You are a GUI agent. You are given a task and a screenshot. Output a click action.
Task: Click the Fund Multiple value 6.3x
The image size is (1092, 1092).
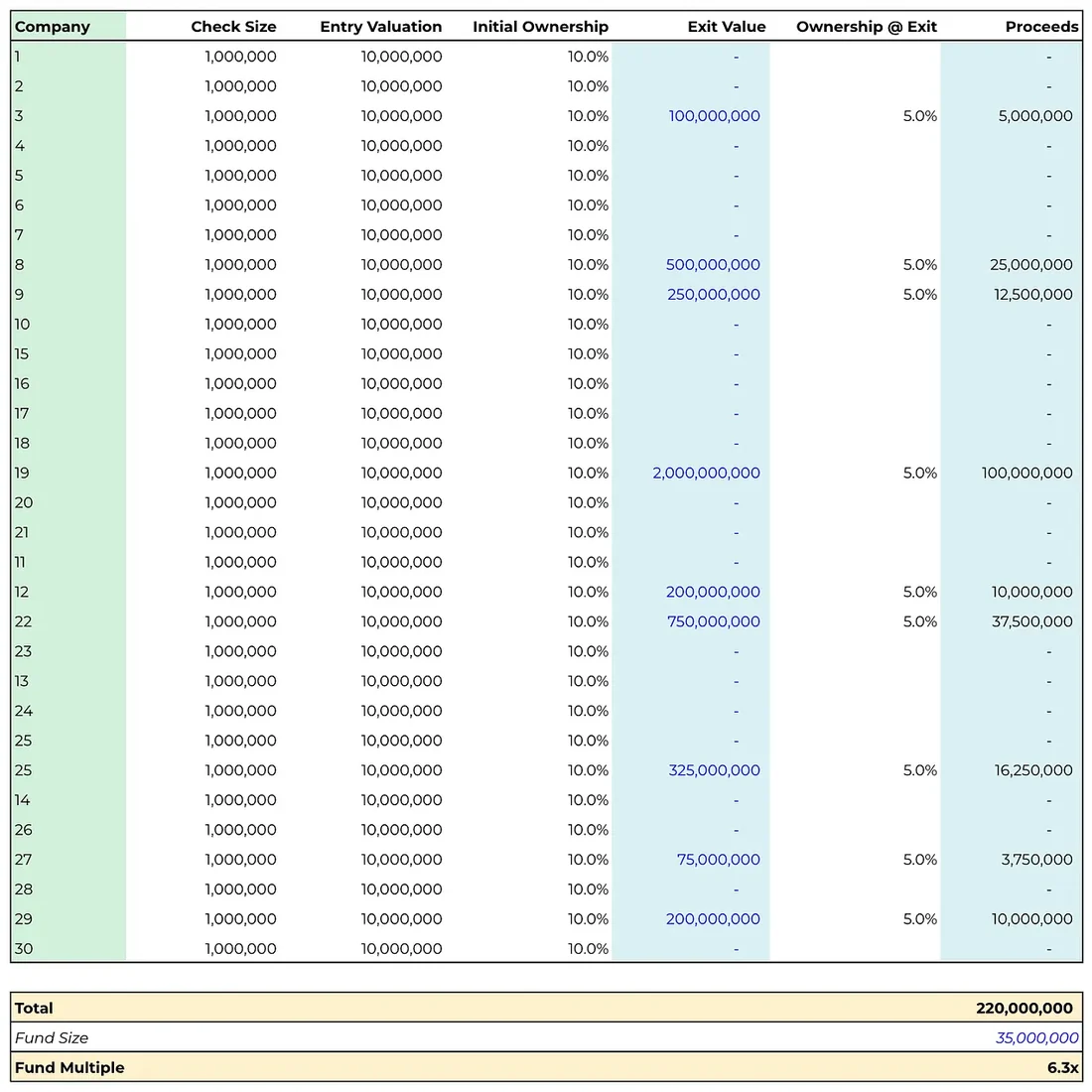(1062, 1067)
